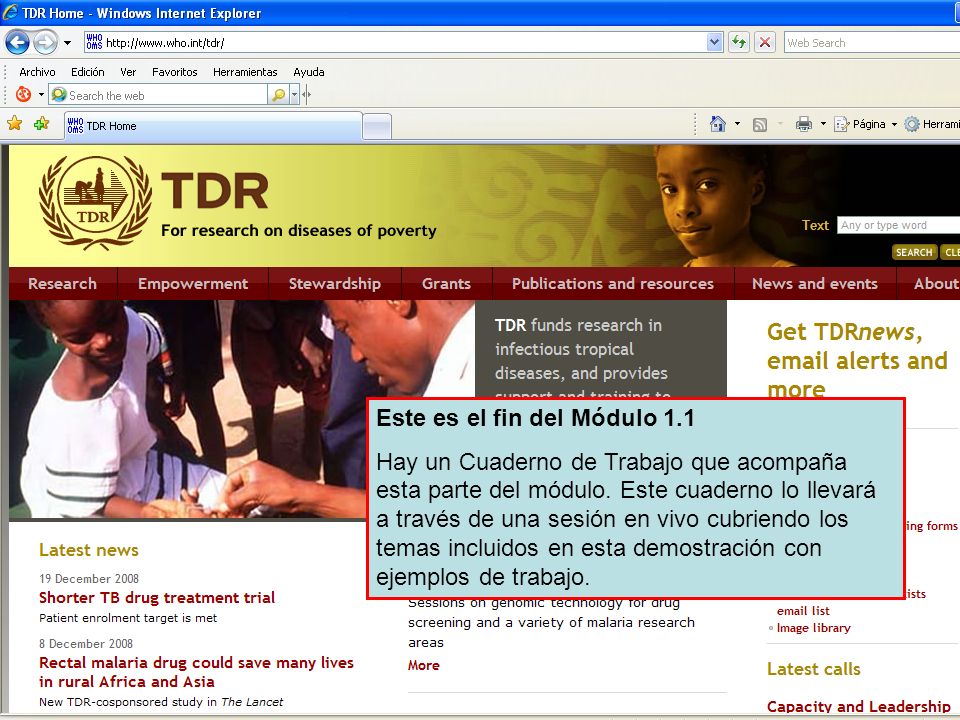Image resolution: width=960 pixels, height=720 pixels.
Task: Click the SEARCH button on the TDR page
Action: (x=914, y=252)
